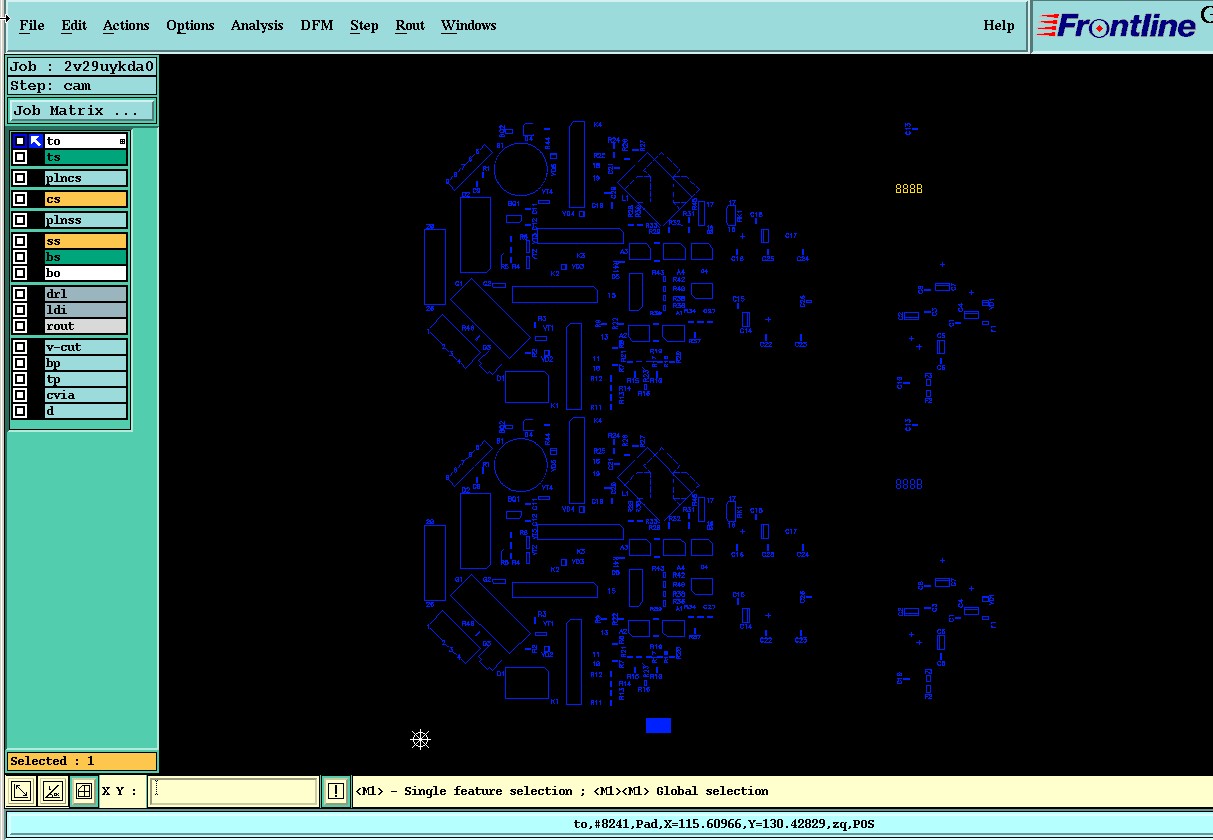Click into the X Y coordinate field
This screenshot has width=1213, height=840.
[x=233, y=791]
